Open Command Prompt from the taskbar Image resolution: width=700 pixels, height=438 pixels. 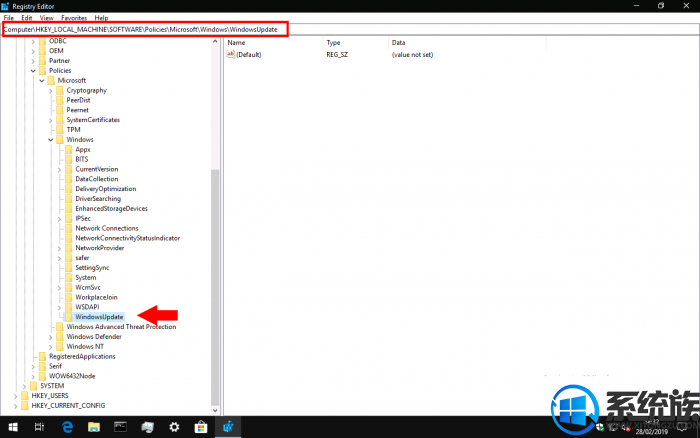[121, 427]
